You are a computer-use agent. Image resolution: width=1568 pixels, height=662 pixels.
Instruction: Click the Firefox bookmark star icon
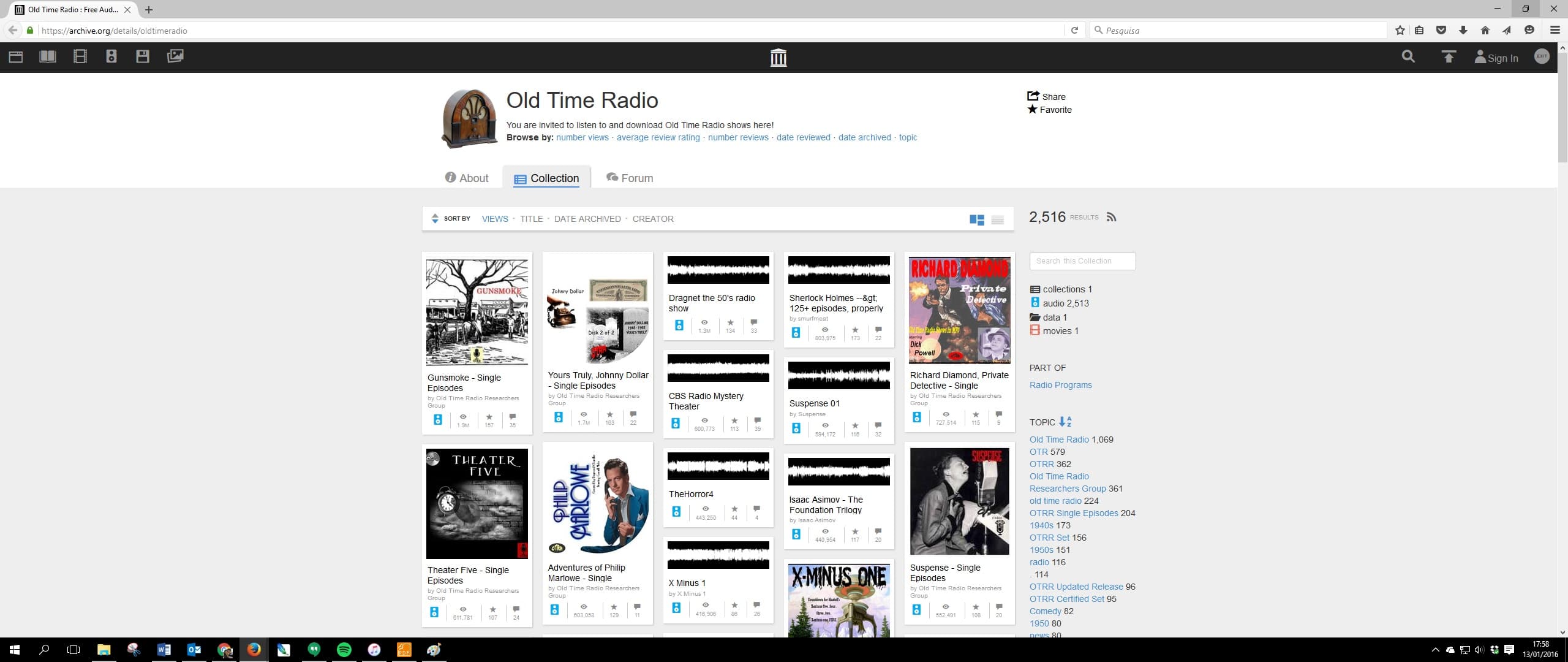(x=1400, y=30)
